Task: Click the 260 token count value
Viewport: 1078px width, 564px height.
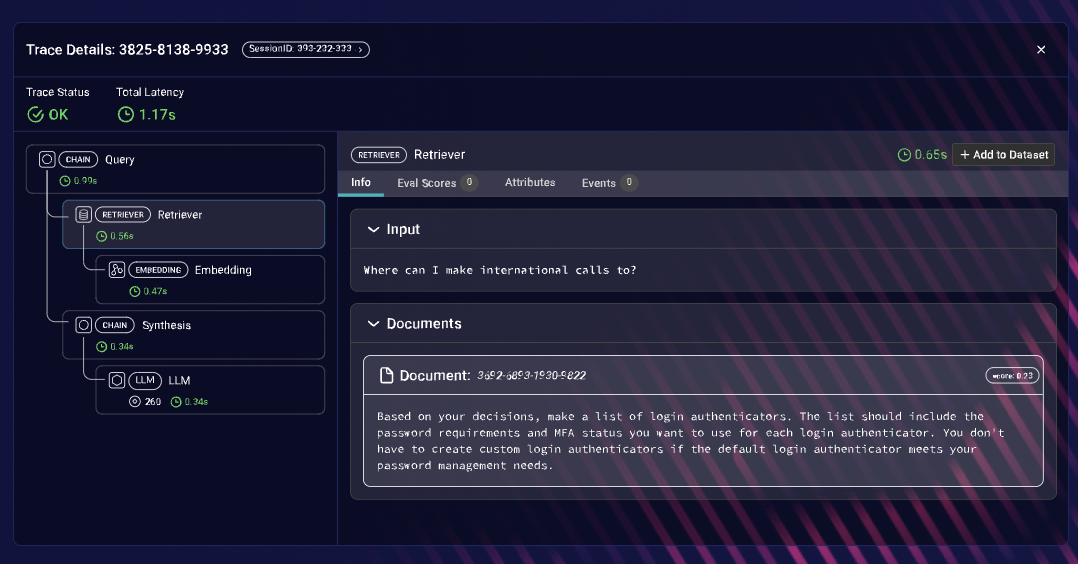Action: (153, 402)
